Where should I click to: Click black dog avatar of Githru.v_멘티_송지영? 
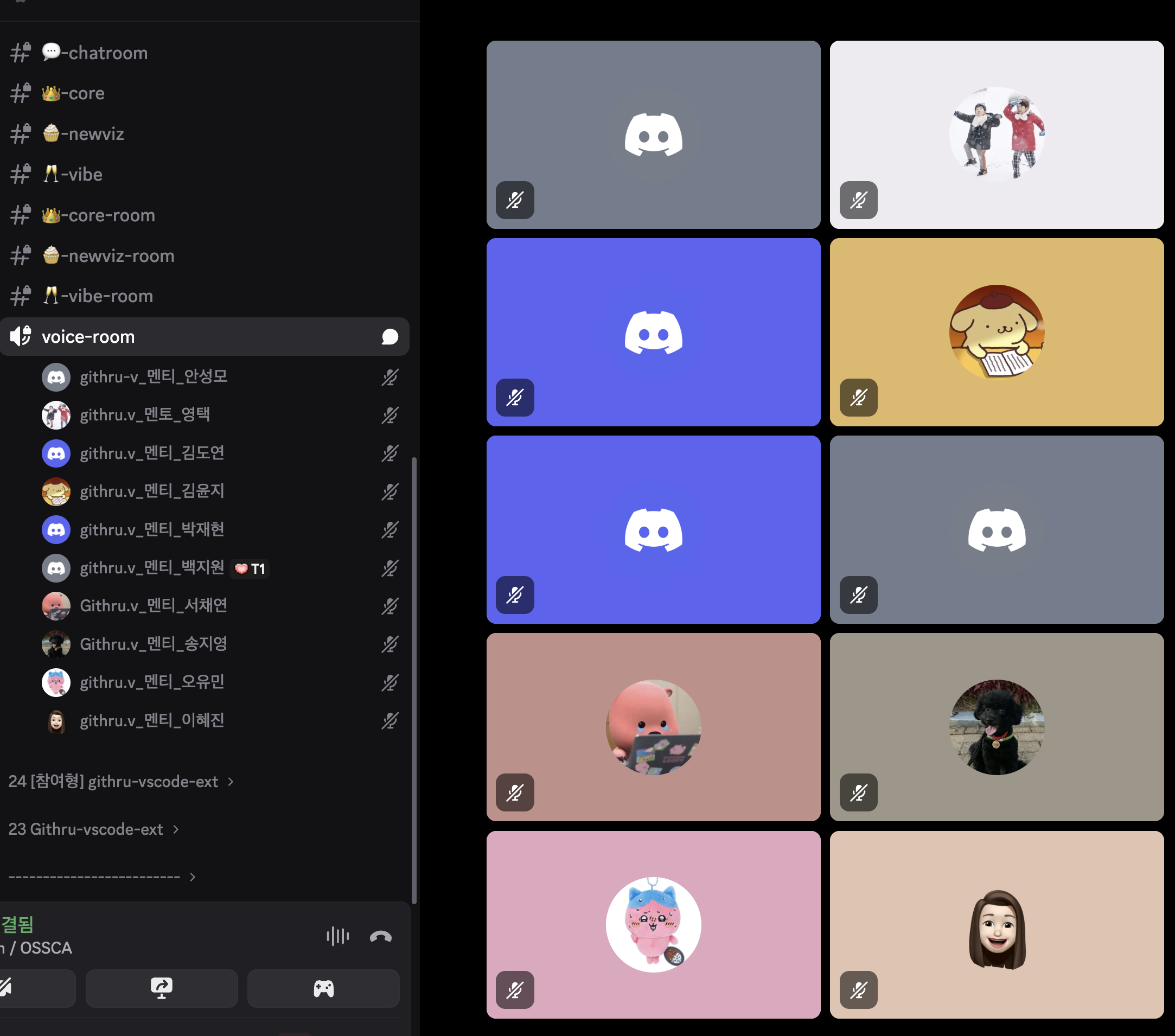56,644
